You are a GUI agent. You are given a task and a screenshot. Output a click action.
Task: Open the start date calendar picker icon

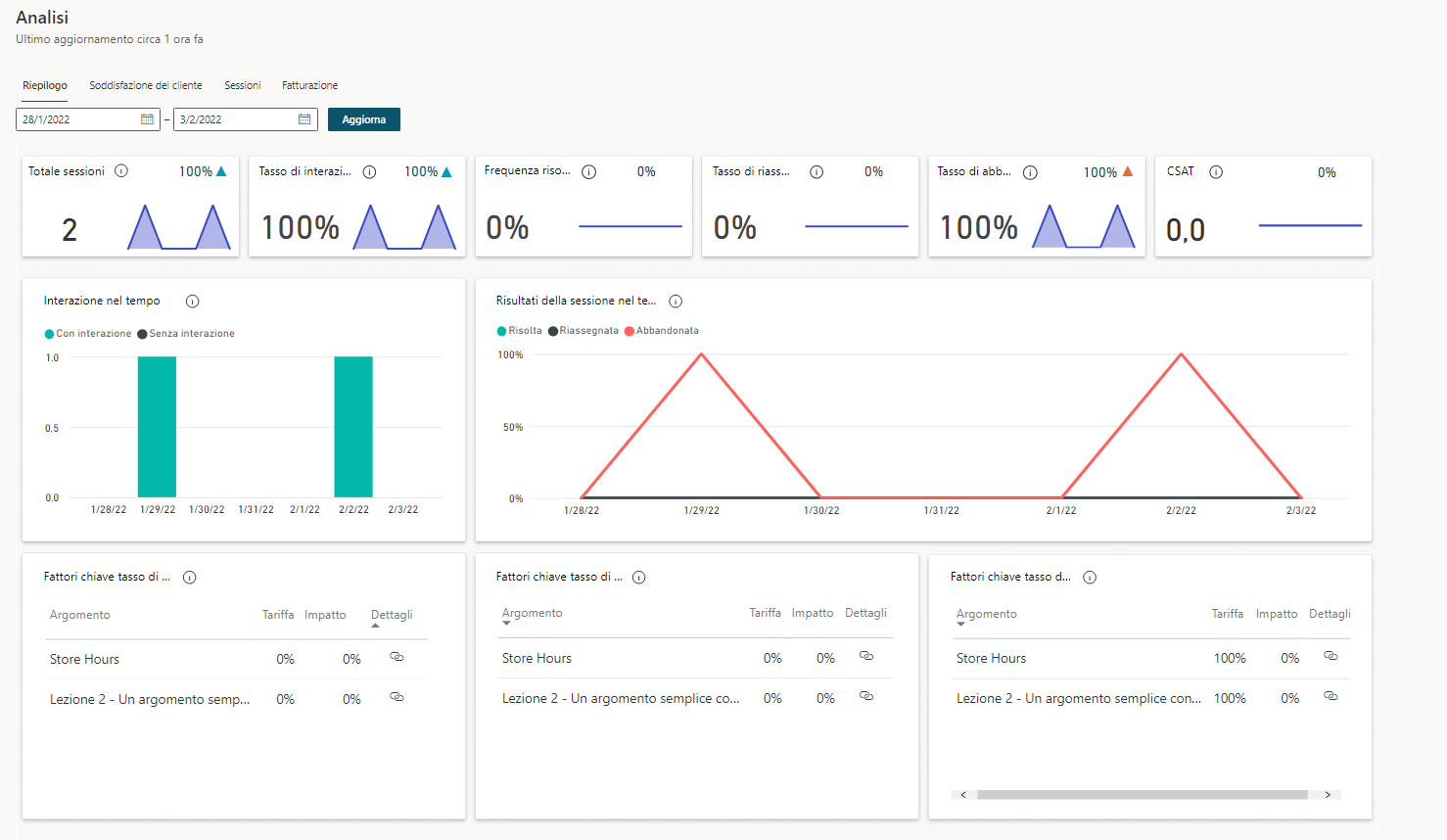point(147,119)
